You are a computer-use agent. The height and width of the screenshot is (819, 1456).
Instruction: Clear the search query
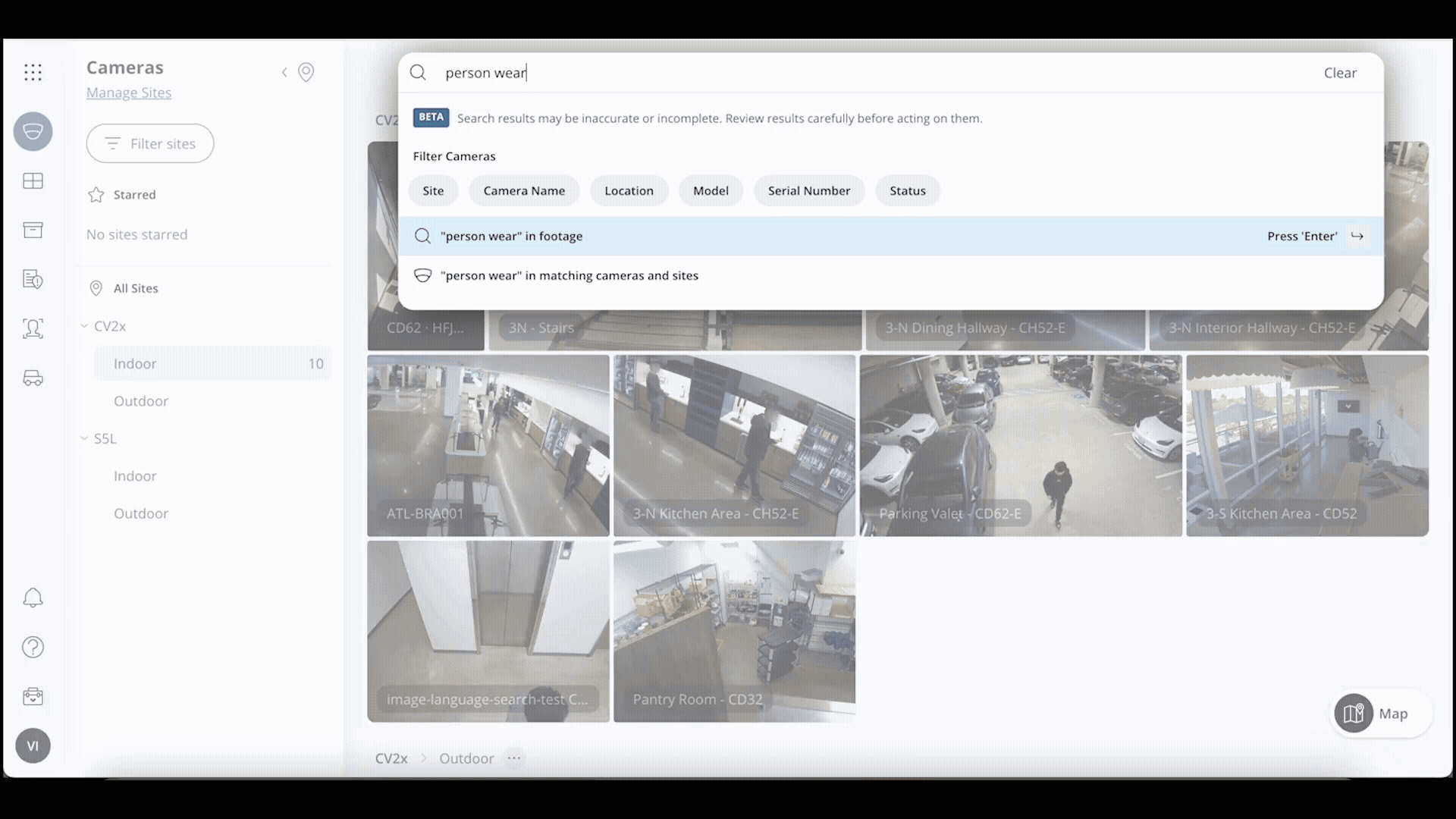(x=1340, y=73)
